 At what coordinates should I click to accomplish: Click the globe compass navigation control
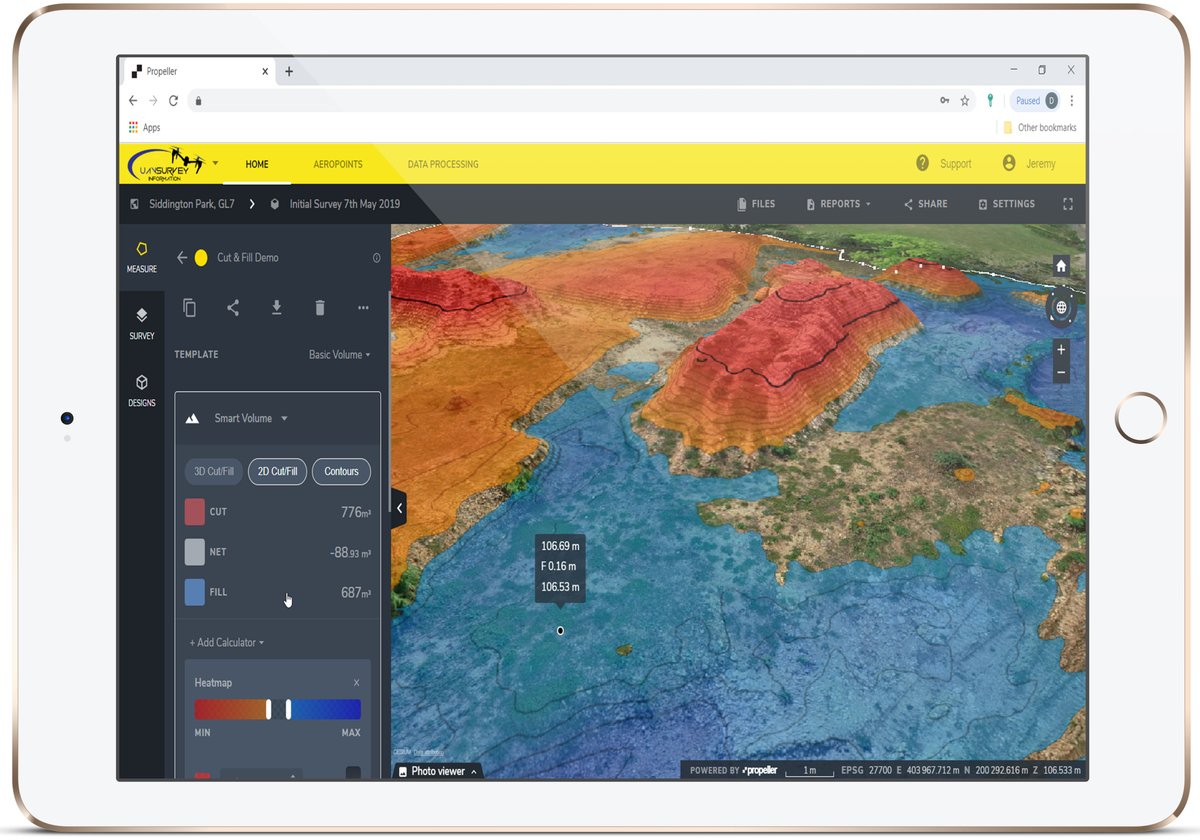pos(1061,308)
